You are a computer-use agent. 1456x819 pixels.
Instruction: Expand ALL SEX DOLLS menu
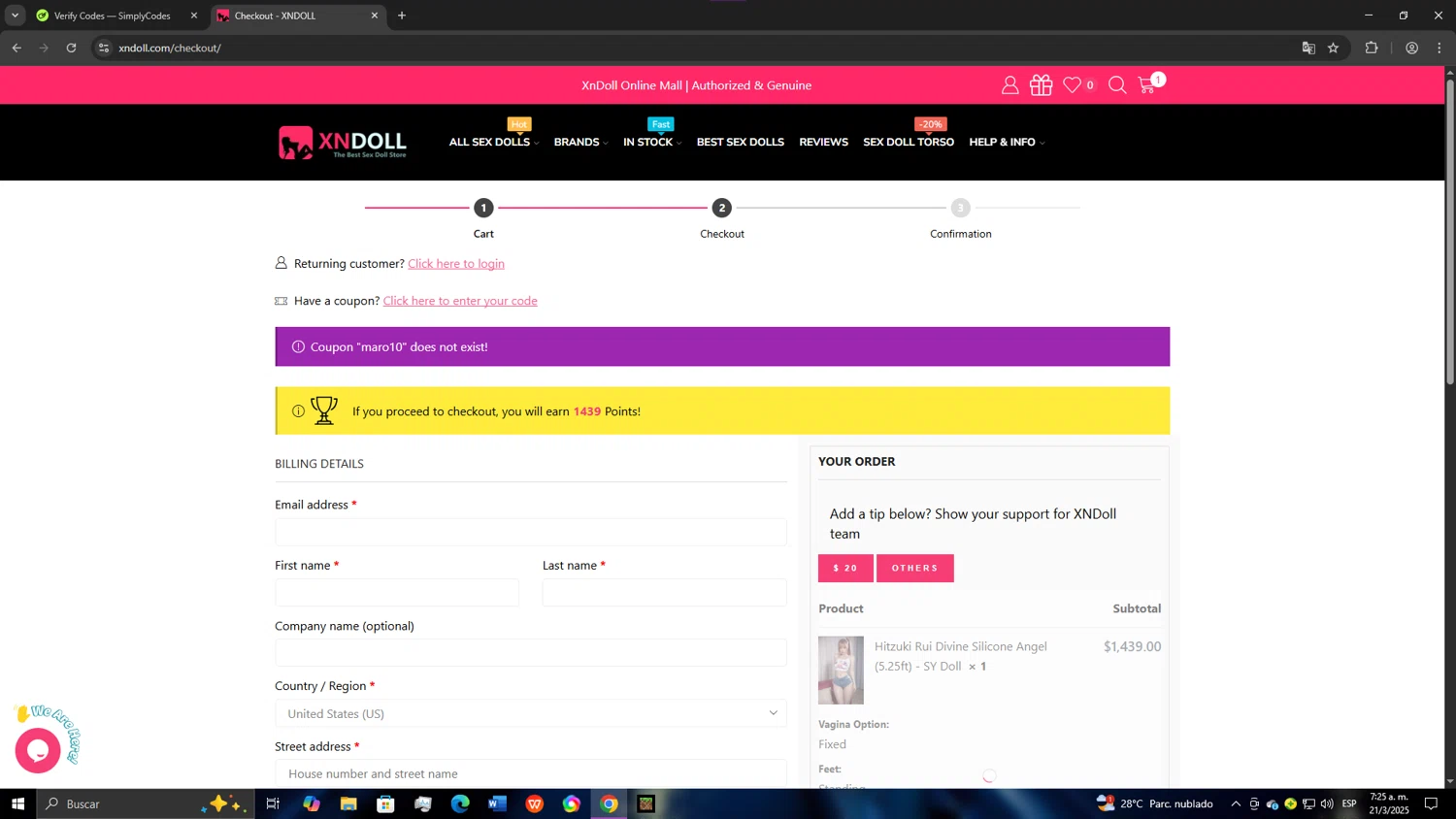pos(493,142)
